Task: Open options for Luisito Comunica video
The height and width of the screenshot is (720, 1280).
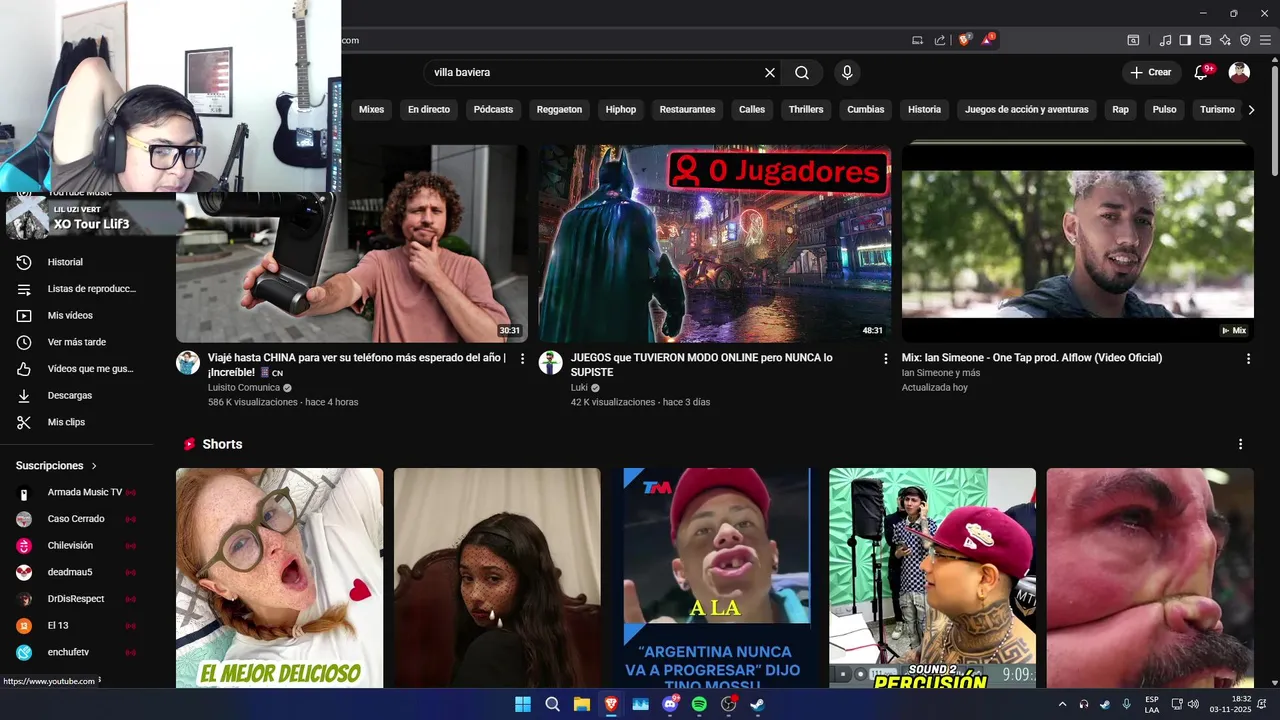Action: point(522,358)
